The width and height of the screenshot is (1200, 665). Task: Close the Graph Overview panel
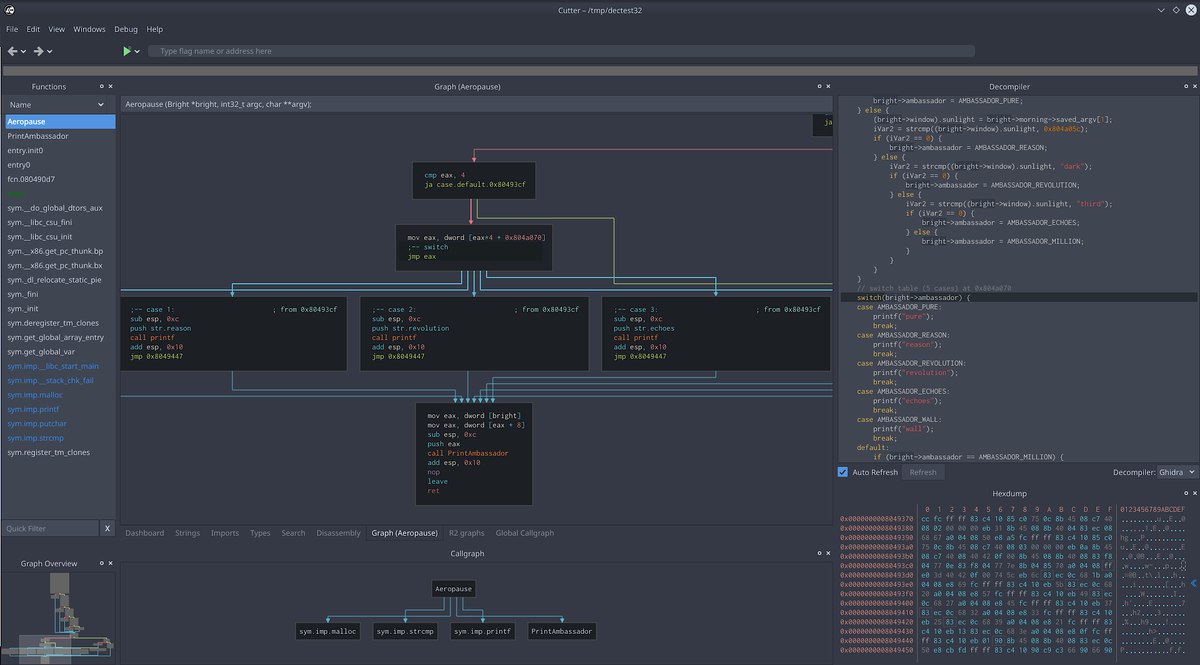point(111,563)
